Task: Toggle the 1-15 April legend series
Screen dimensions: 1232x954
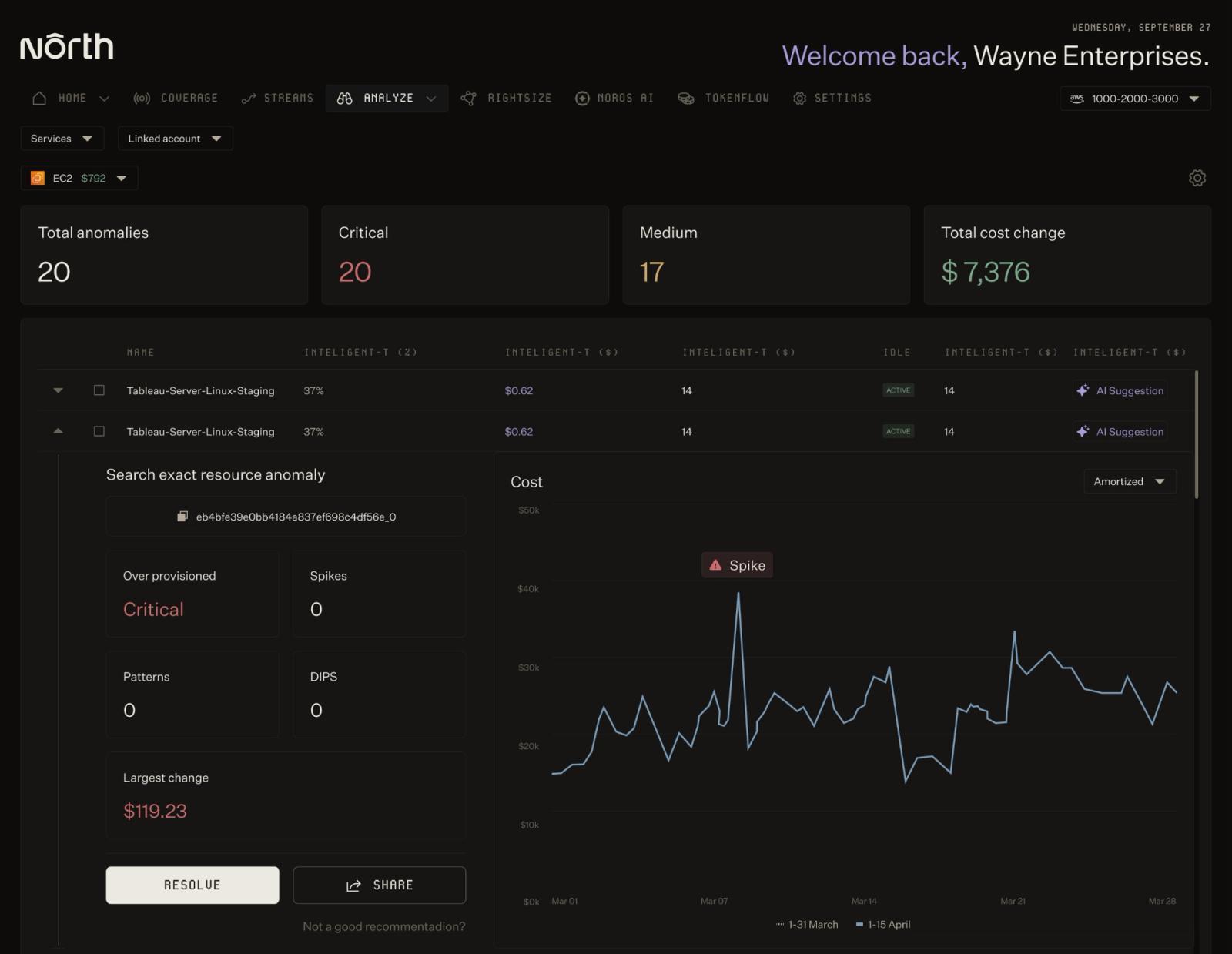Action: coord(883,924)
